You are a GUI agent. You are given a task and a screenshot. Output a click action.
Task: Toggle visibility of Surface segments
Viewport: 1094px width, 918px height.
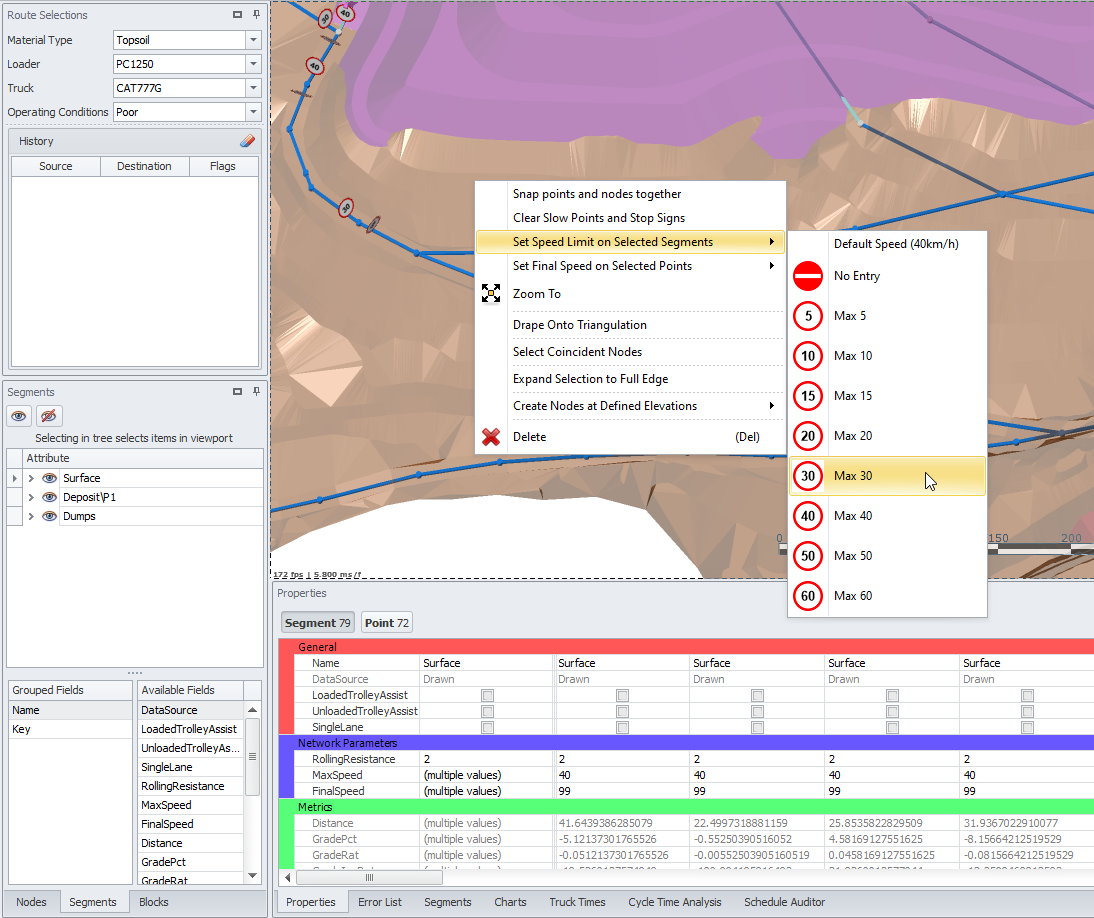(49, 478)
